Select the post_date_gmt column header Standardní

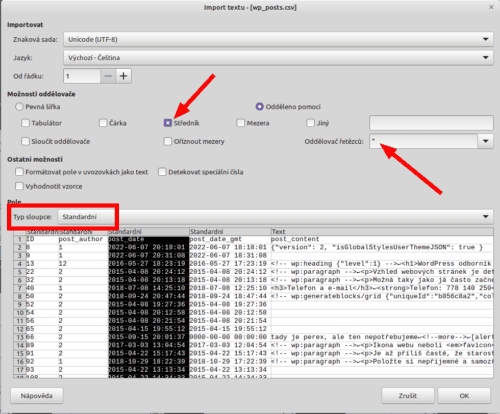[230, 231]
